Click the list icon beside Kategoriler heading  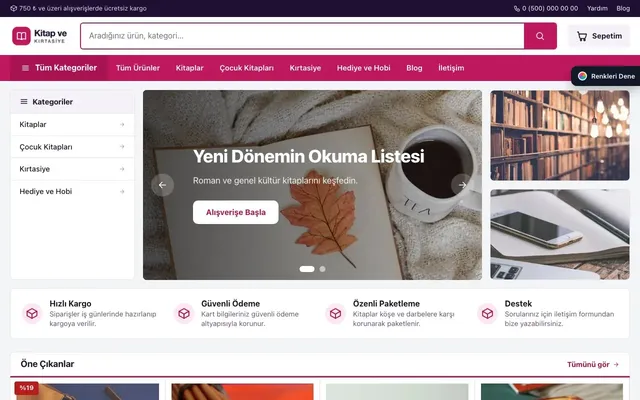tap(24, 102)
